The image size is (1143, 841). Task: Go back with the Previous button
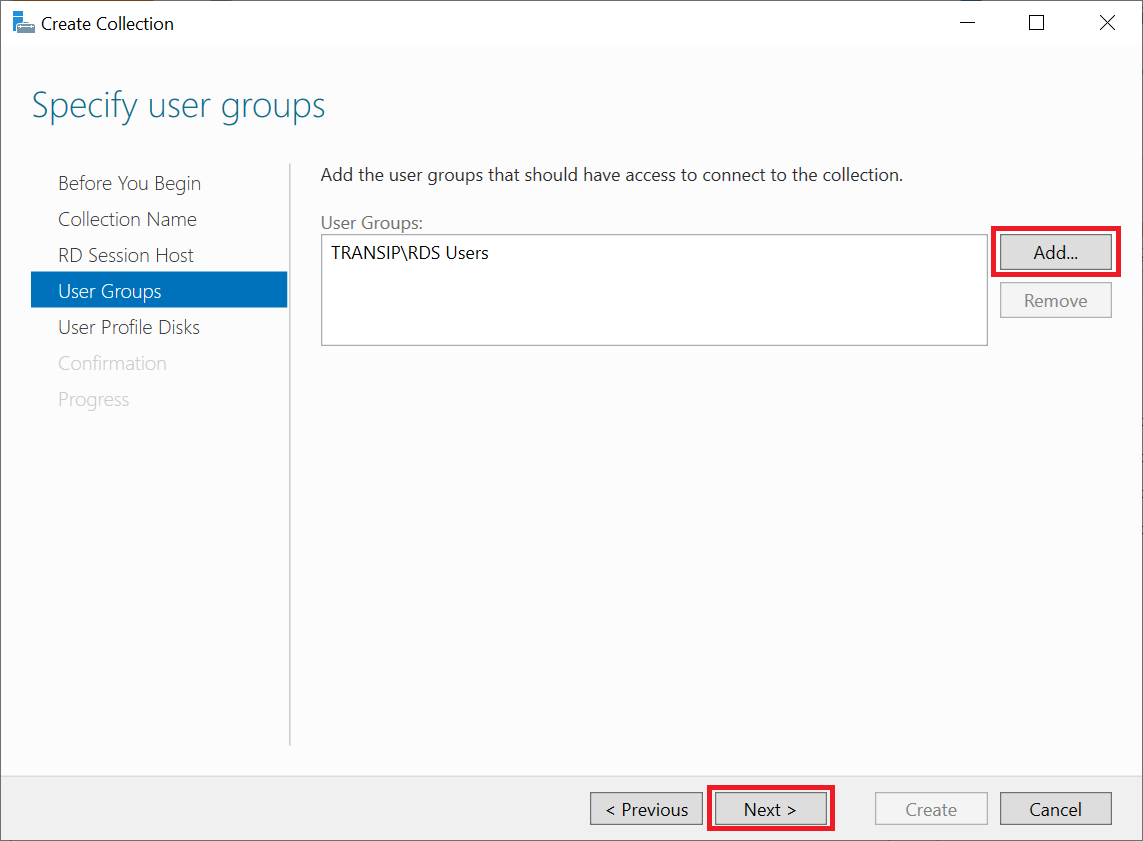click(x=646, y=809)
